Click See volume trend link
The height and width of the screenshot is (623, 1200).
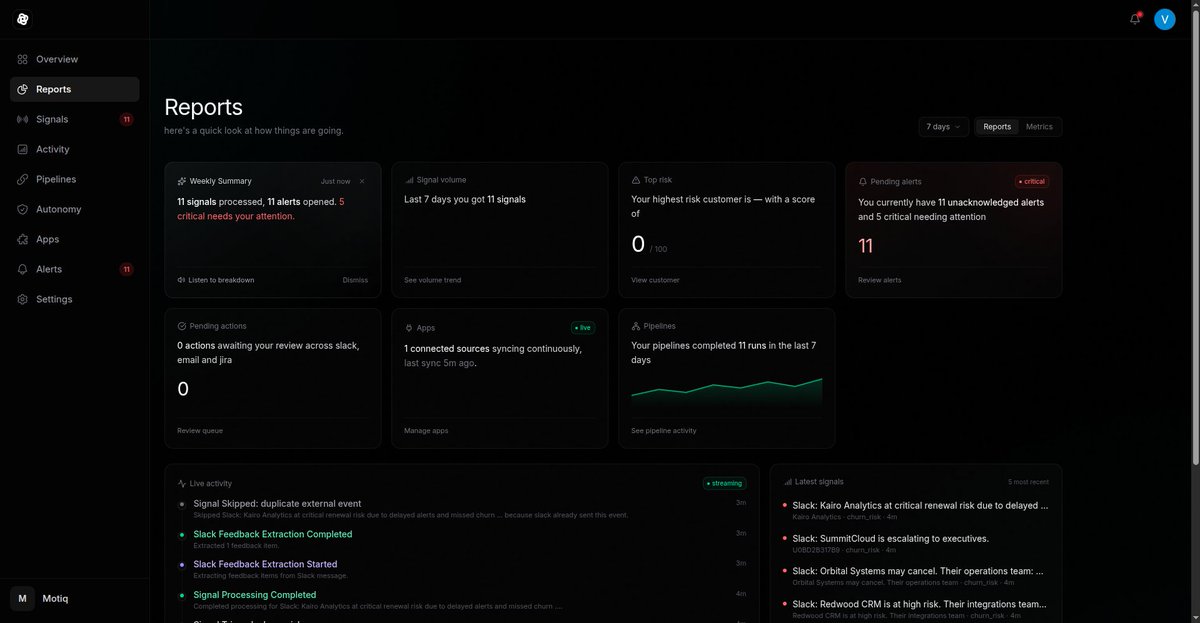tap(432, 280)
